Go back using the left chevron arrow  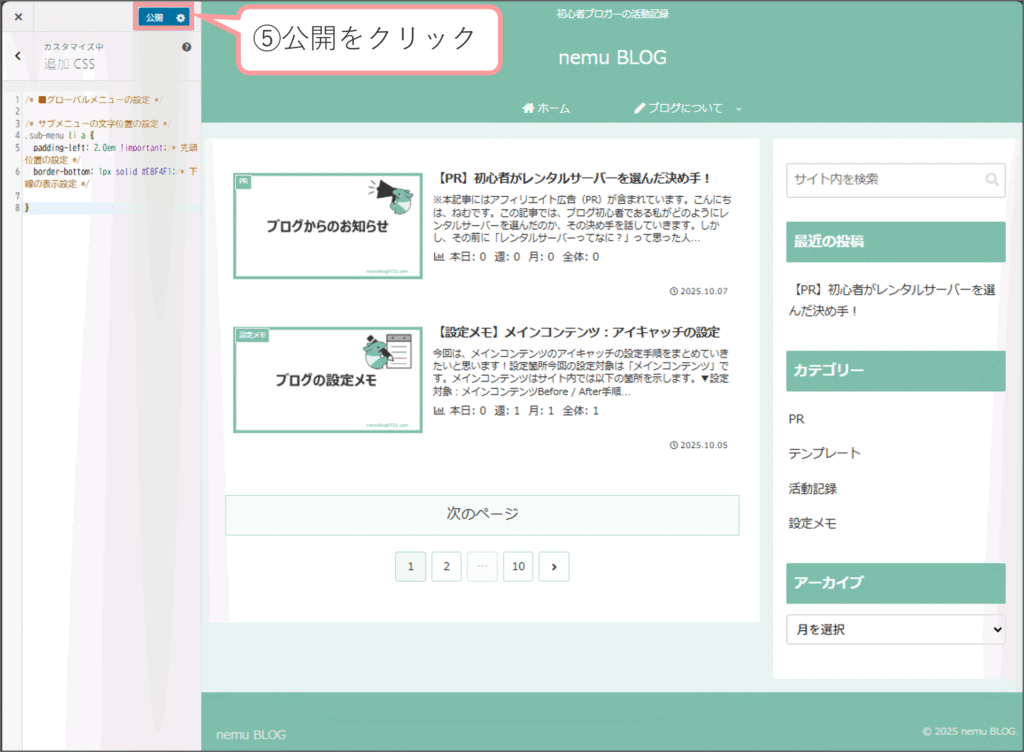tap(17, 56)
